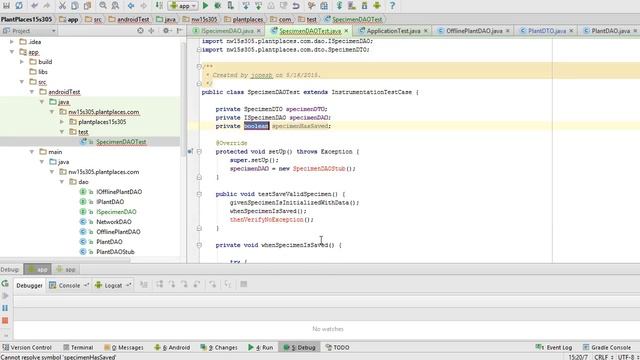Click the Debug bug icon in toolbar

(x=218, y=5)
